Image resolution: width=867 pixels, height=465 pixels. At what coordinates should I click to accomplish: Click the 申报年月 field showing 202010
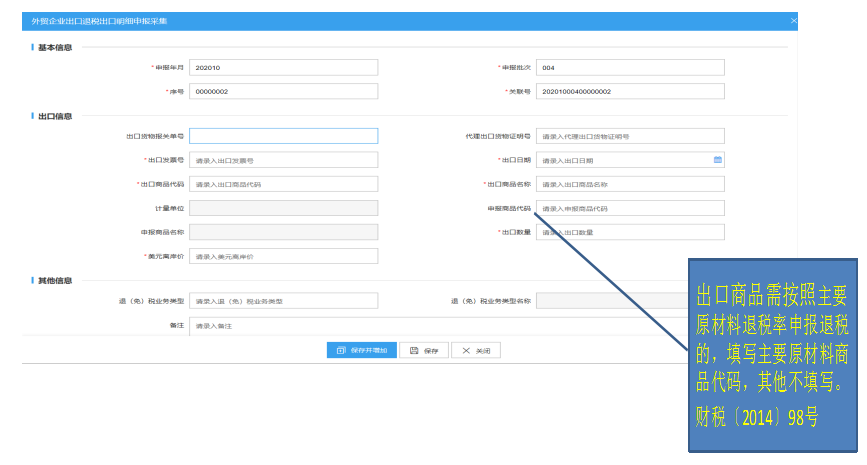(283, 68)
